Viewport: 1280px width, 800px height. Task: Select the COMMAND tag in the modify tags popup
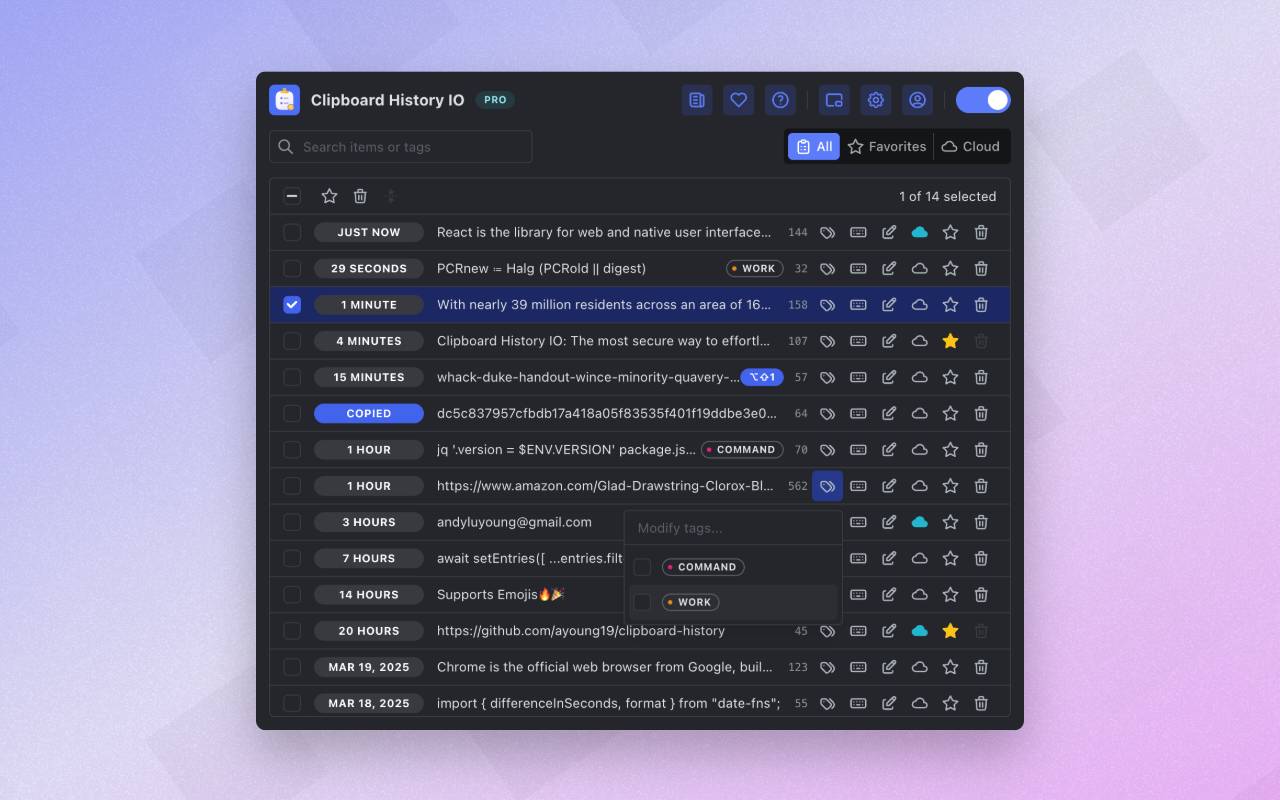pos(641,566)
